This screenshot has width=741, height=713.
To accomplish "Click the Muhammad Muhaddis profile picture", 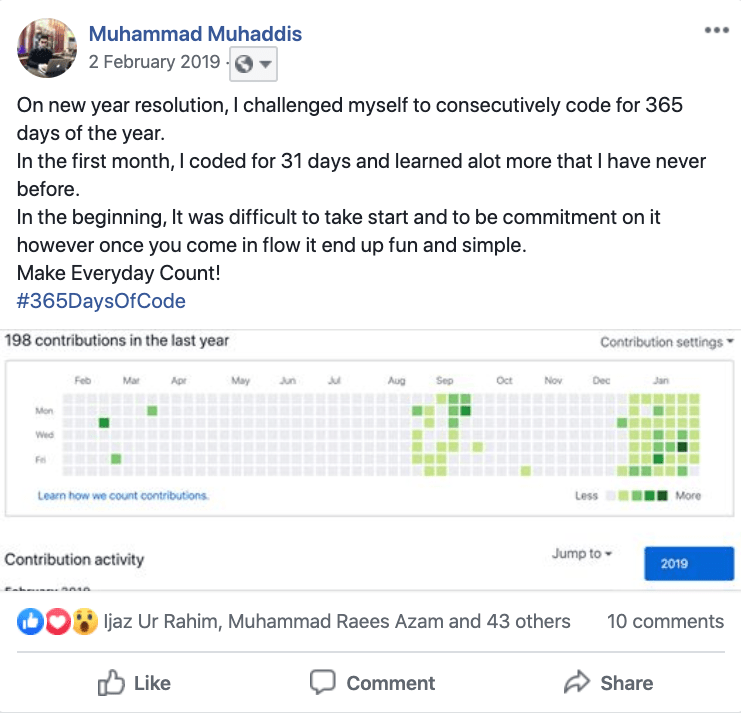I will pos(47,48).
